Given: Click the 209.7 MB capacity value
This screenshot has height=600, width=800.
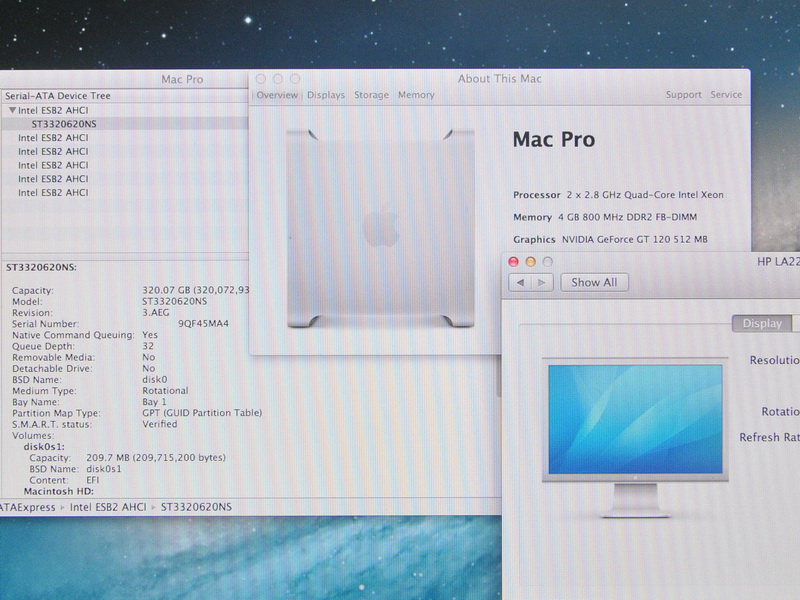Looking at the screenshot, I should click(x=156, y=458).
